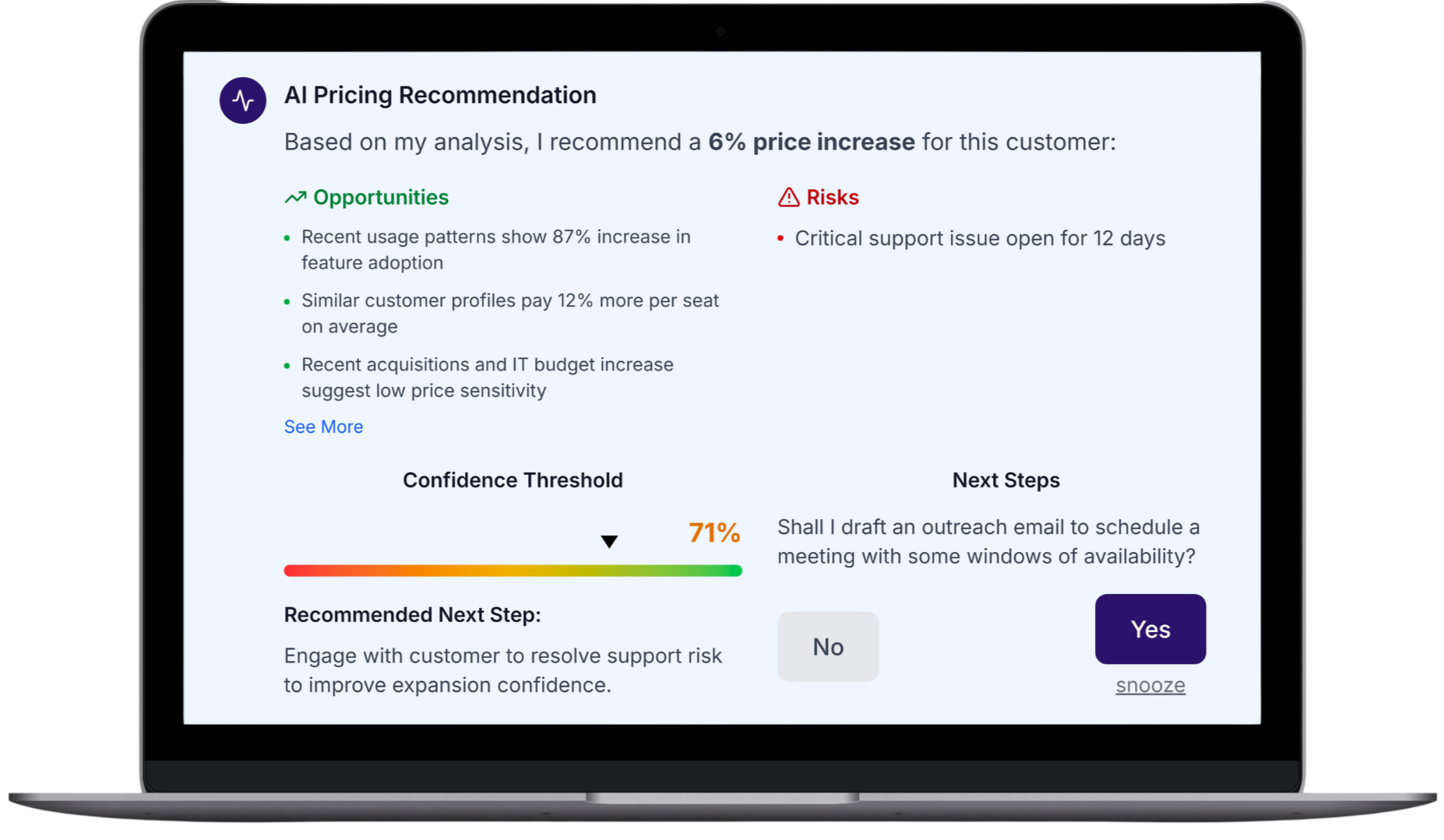Click the critical support issue risk item
This screenshot has width=1444, height=840.
979,238
